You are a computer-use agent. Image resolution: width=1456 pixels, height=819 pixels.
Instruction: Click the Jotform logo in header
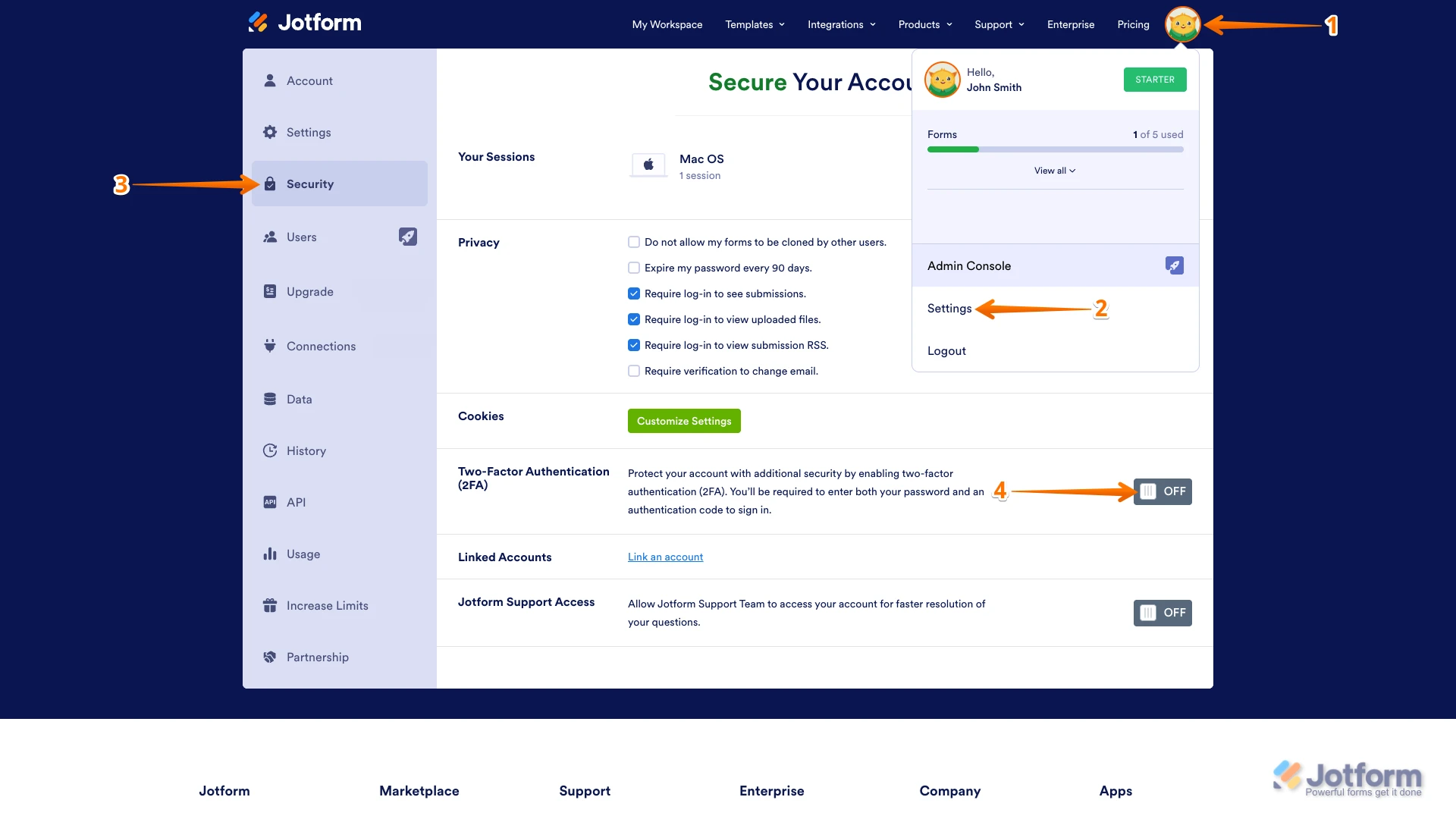coord(305,23)
